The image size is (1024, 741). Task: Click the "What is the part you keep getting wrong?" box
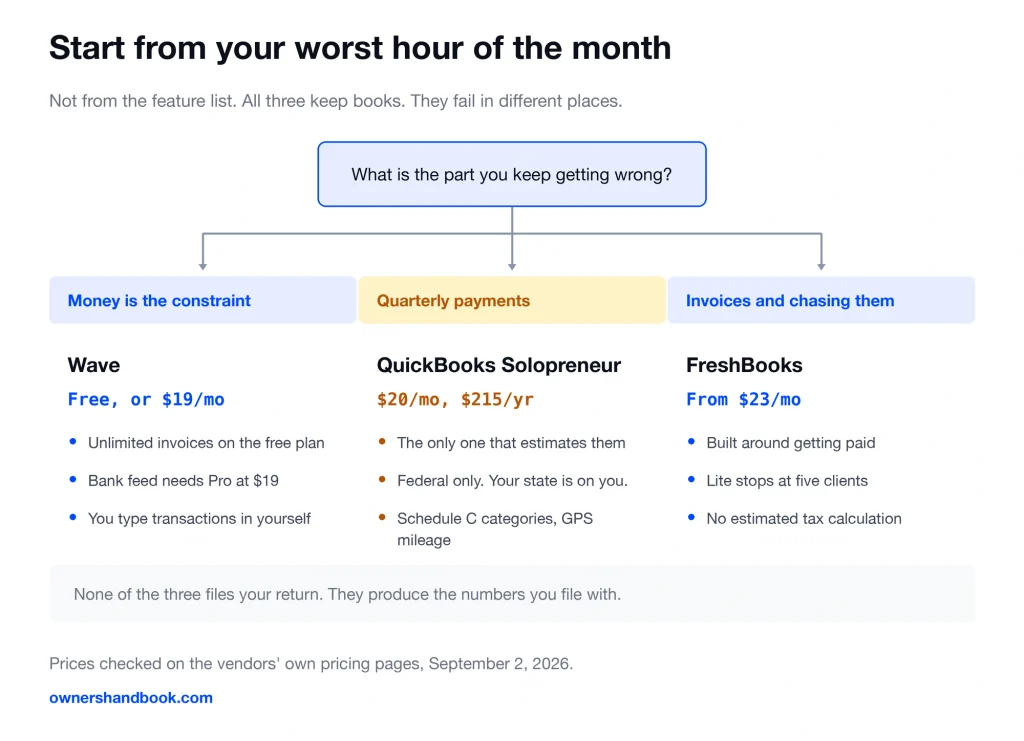pos(512,174)
